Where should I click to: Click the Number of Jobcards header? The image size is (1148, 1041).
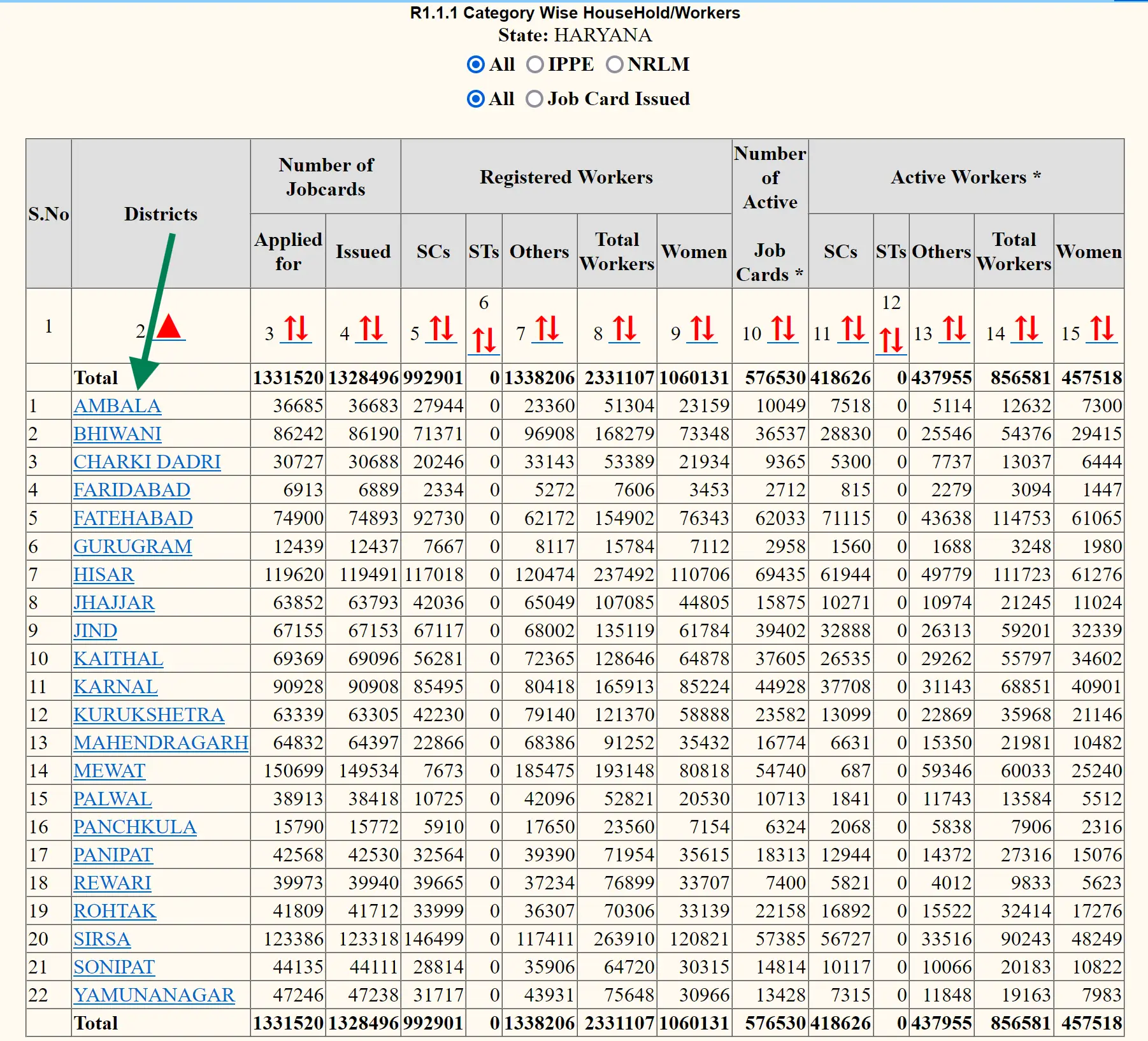tap(326, 176)
